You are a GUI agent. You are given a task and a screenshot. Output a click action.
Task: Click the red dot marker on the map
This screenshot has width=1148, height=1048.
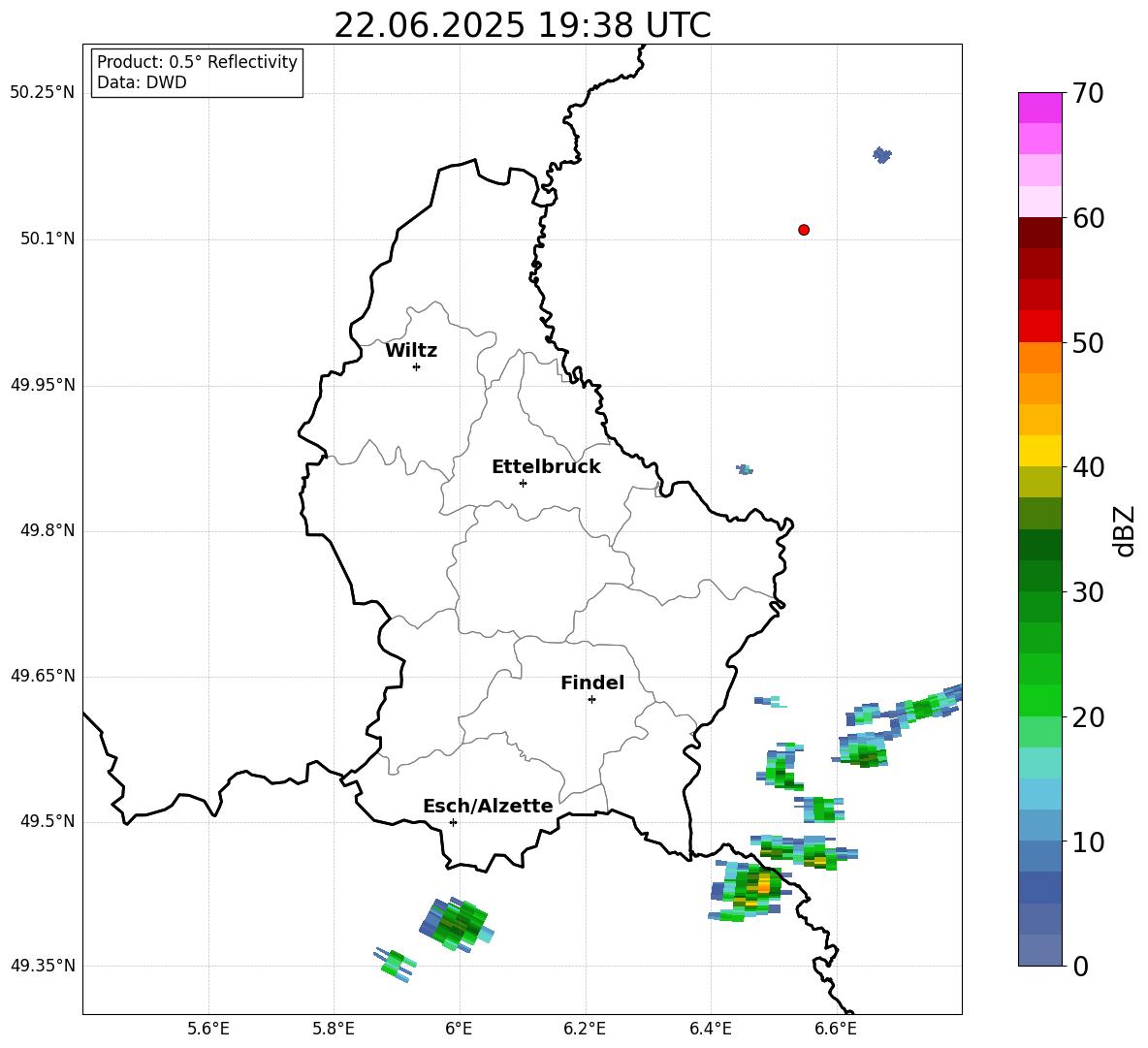click(804, 230)
